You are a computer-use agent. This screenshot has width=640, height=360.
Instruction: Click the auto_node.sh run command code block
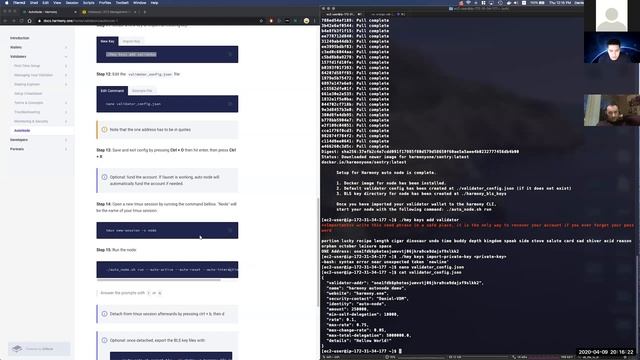coord(167,269)
